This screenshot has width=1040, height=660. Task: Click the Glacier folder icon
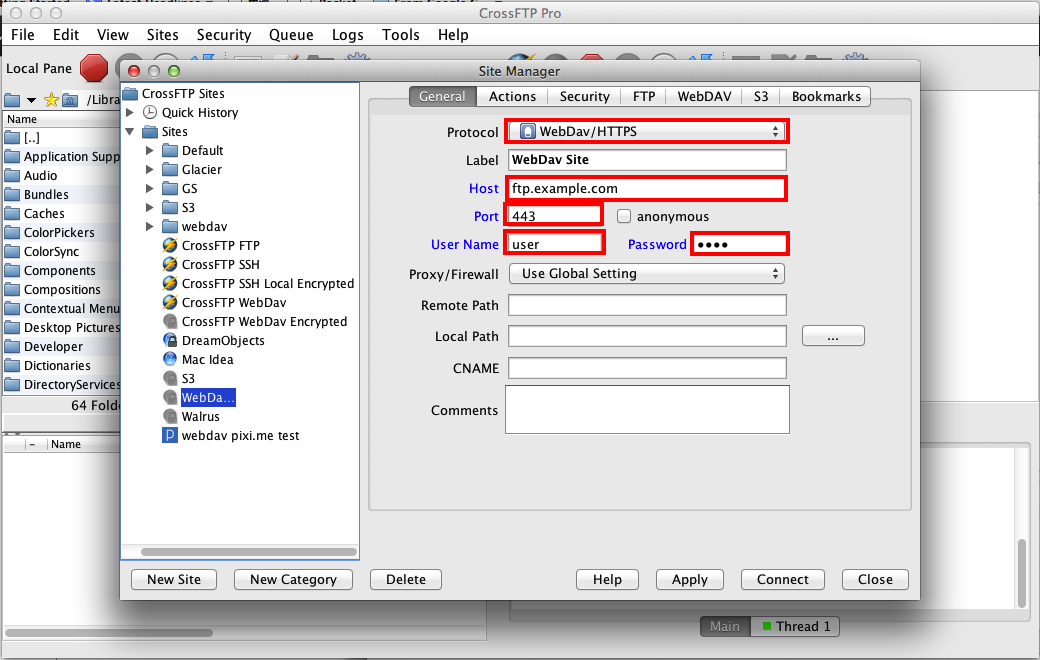170,169
